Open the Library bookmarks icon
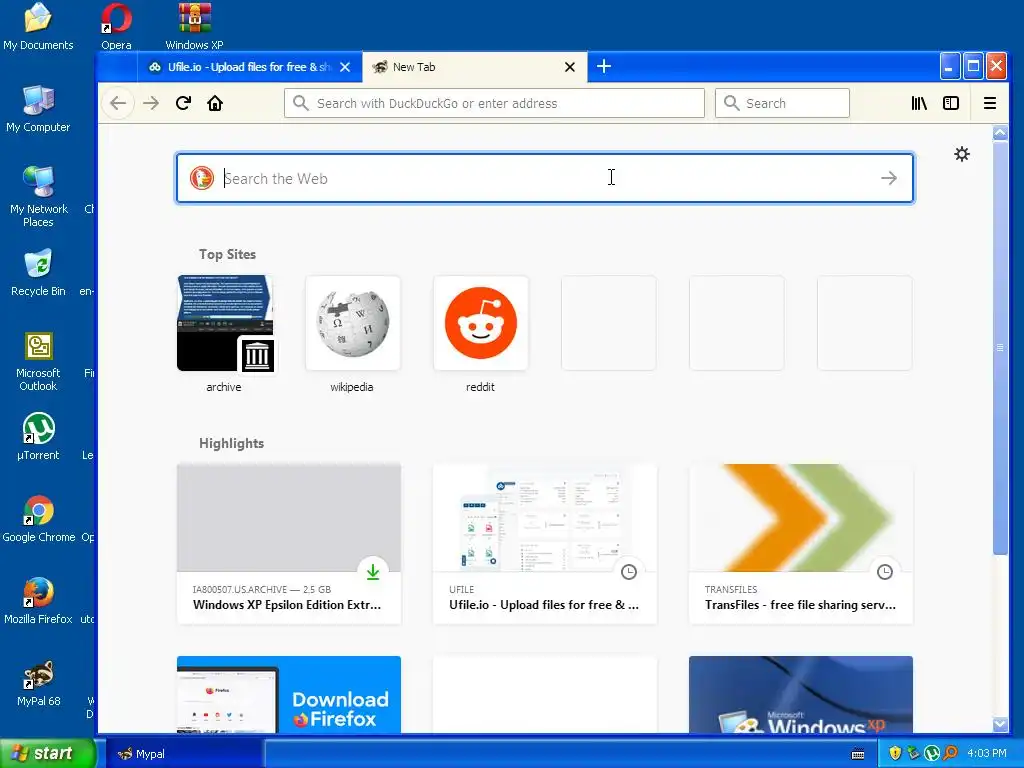The height and width of the screenshot is (768, 1024). pos(919,103)
